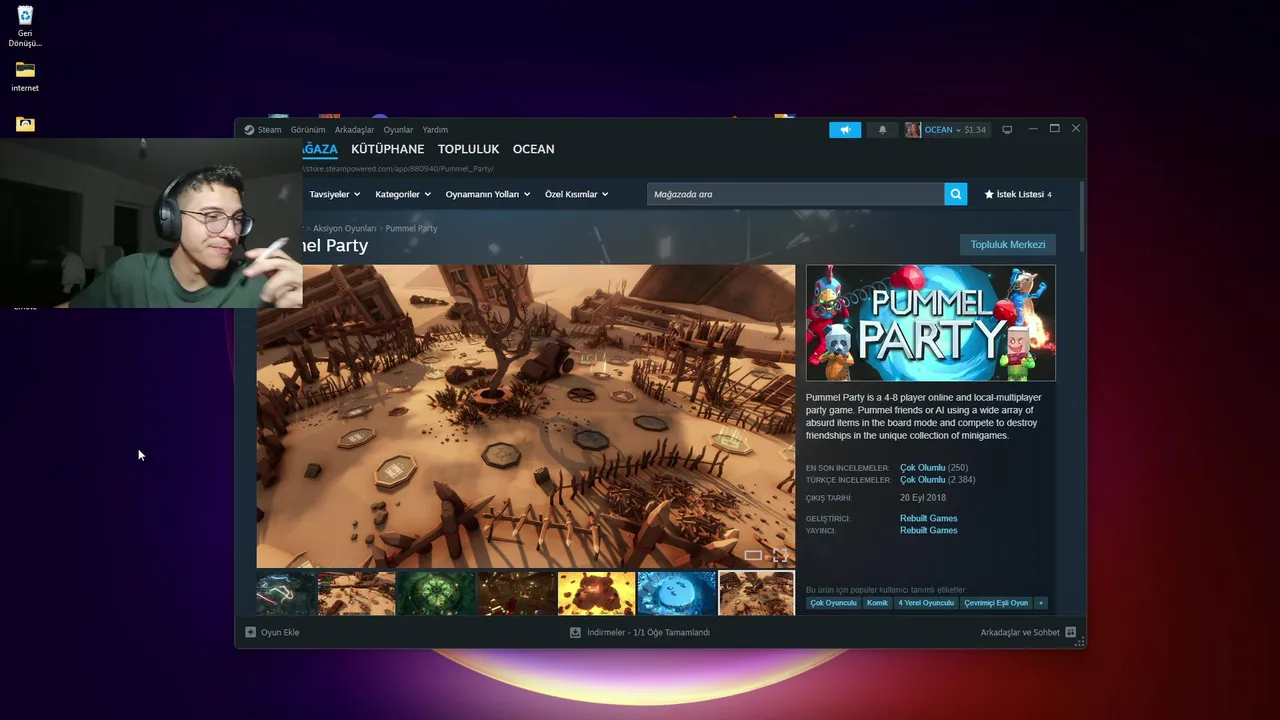The height and width of the screenshot is (720, 1280).
Task: Click the Komik tag
Action: [x=877, y=603]
